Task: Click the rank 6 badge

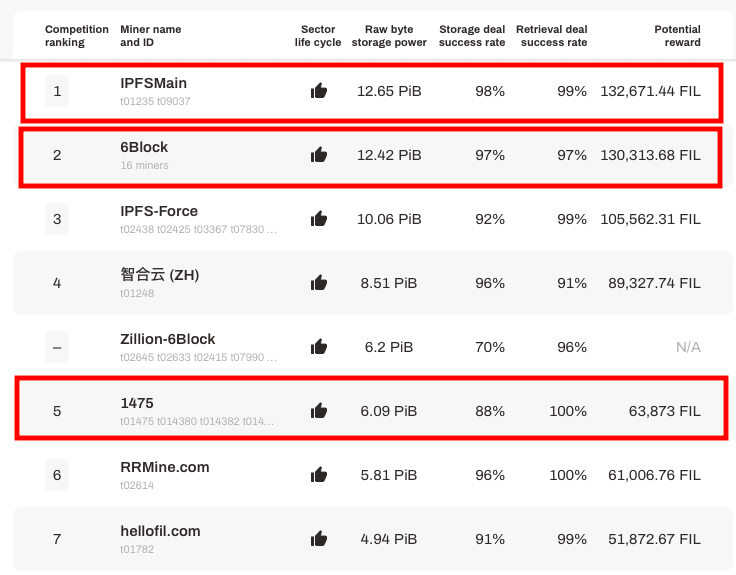Action: (x=57, y=475)
